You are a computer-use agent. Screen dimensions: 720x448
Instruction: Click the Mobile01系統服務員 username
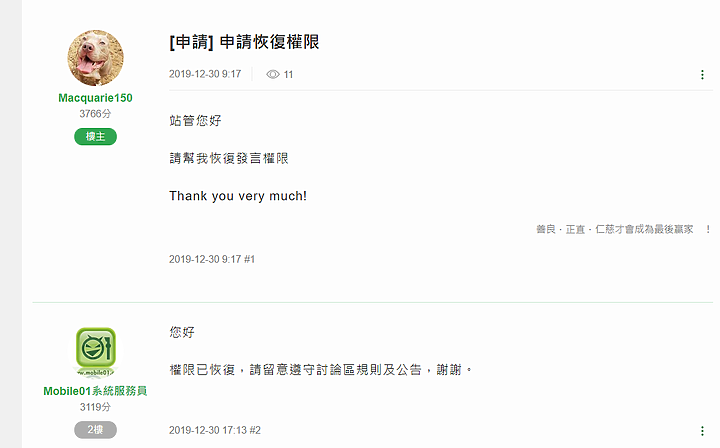coord(96,391)
